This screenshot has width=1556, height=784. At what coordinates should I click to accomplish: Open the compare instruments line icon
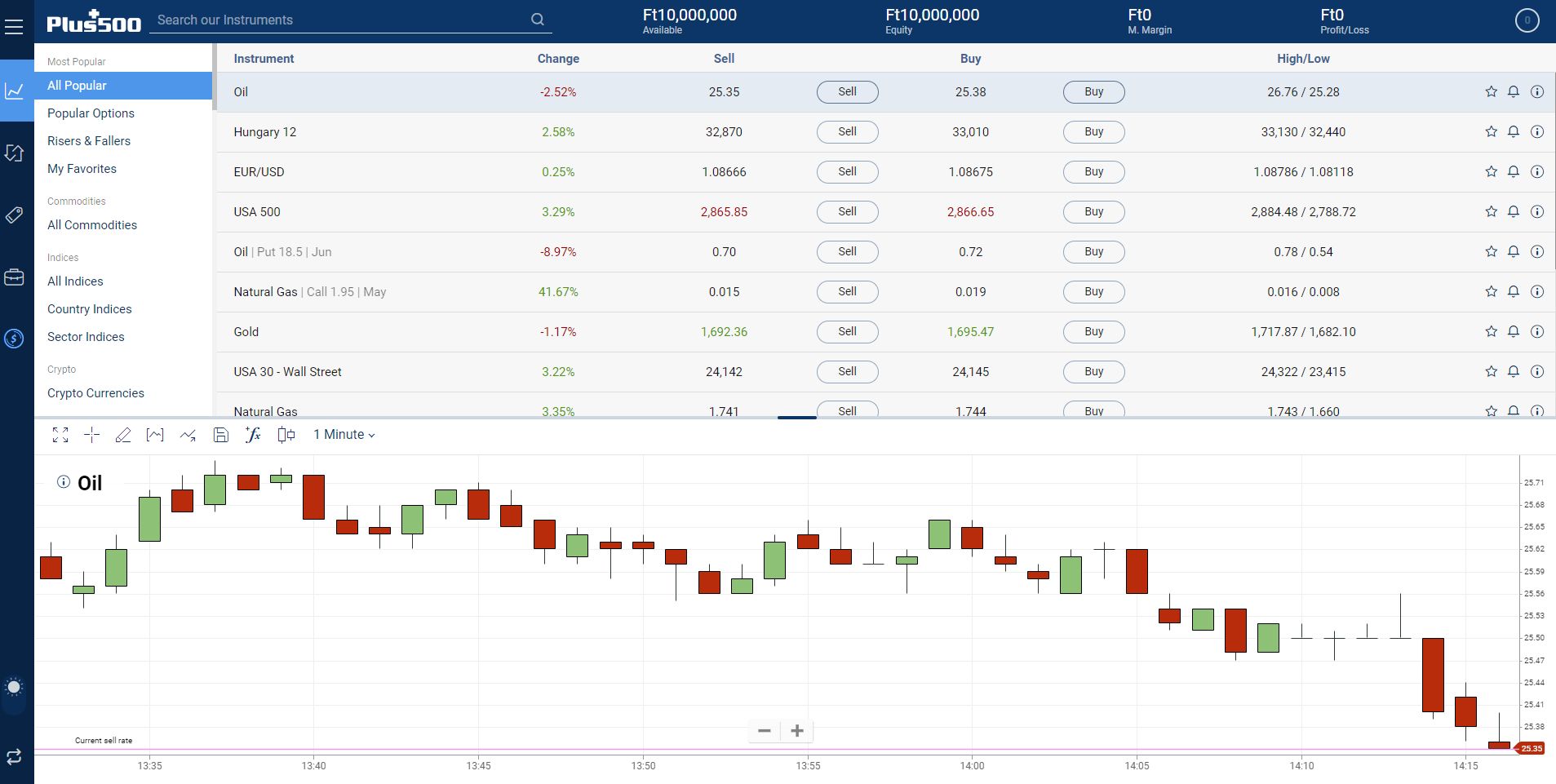coord(188,435)
